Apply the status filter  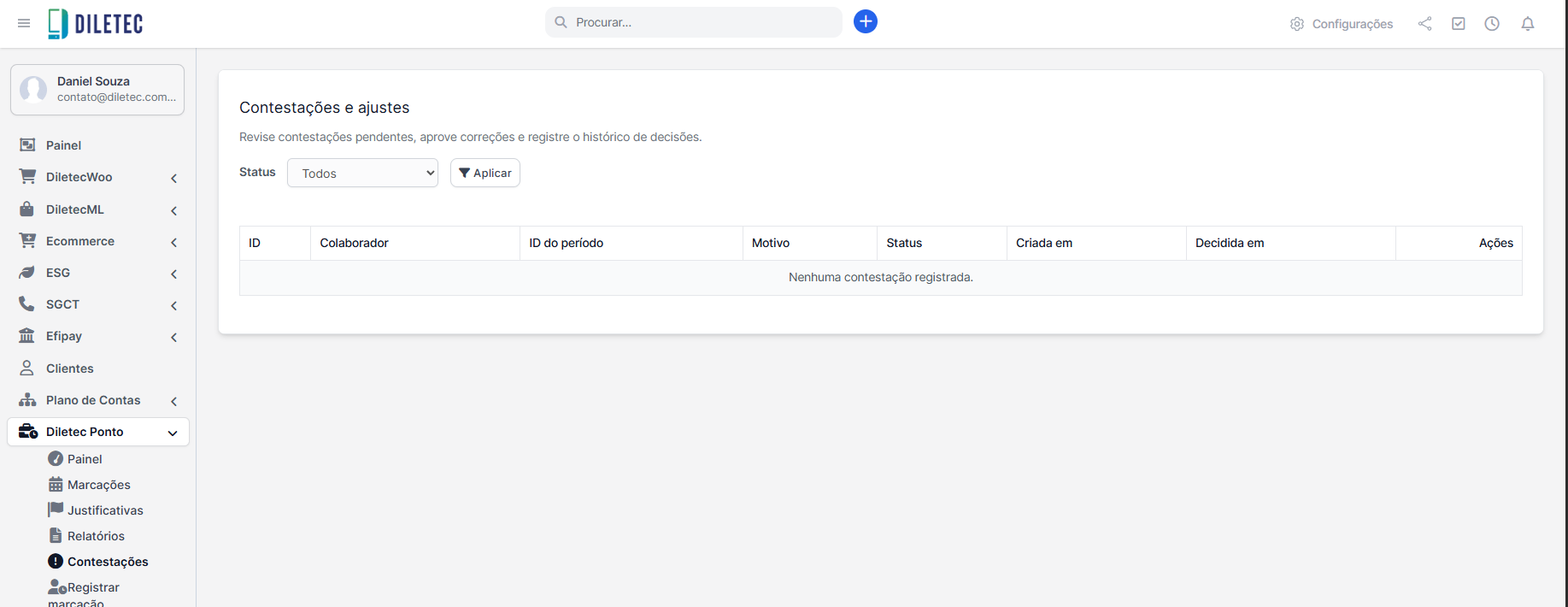point(485,173)
